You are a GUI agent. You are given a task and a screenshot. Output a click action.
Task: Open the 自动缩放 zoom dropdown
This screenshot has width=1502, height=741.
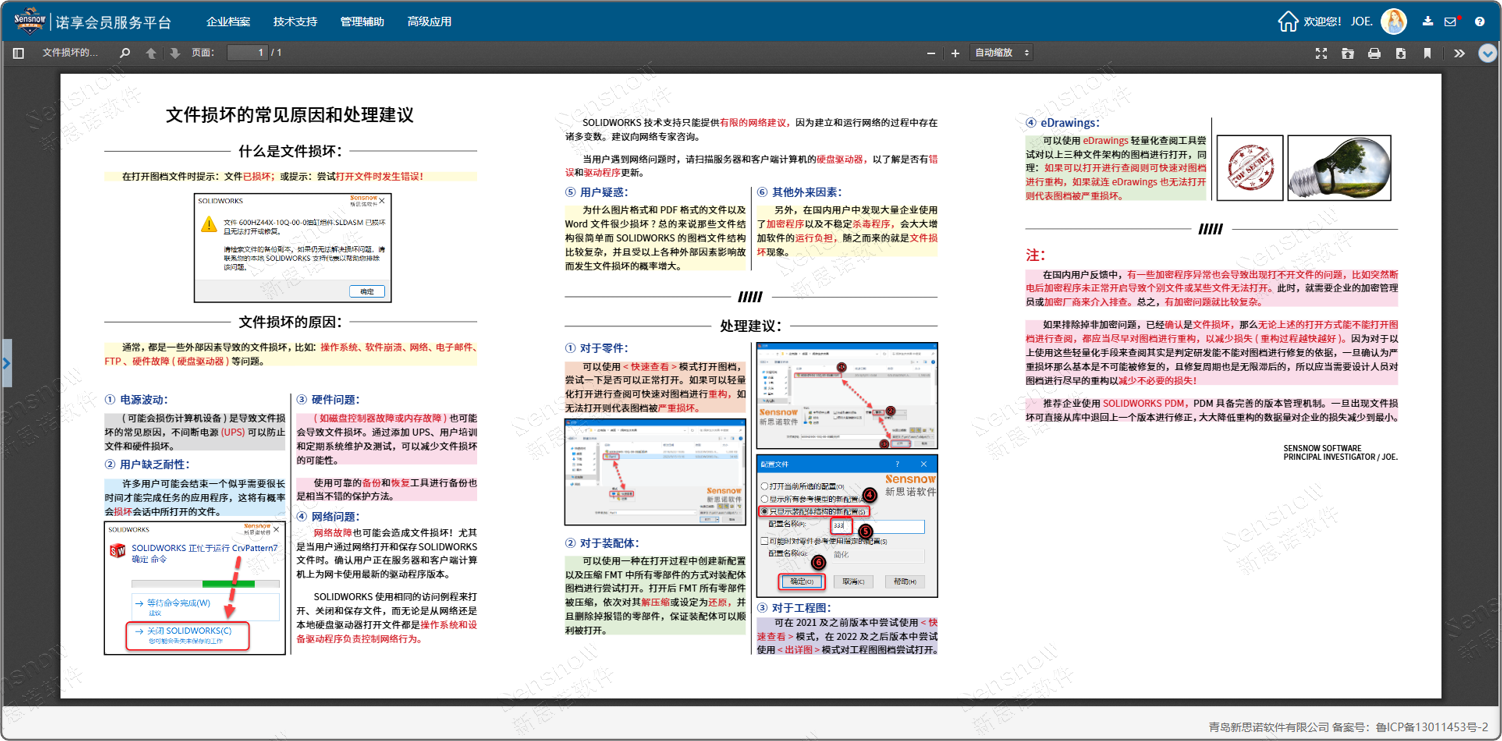point(1002,53)
